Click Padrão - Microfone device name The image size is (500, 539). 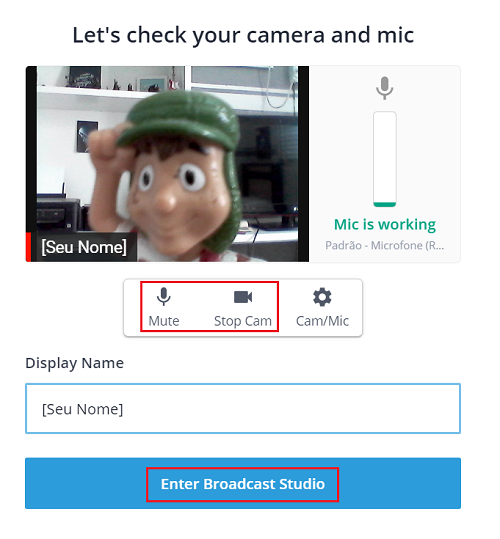point(385,245)
